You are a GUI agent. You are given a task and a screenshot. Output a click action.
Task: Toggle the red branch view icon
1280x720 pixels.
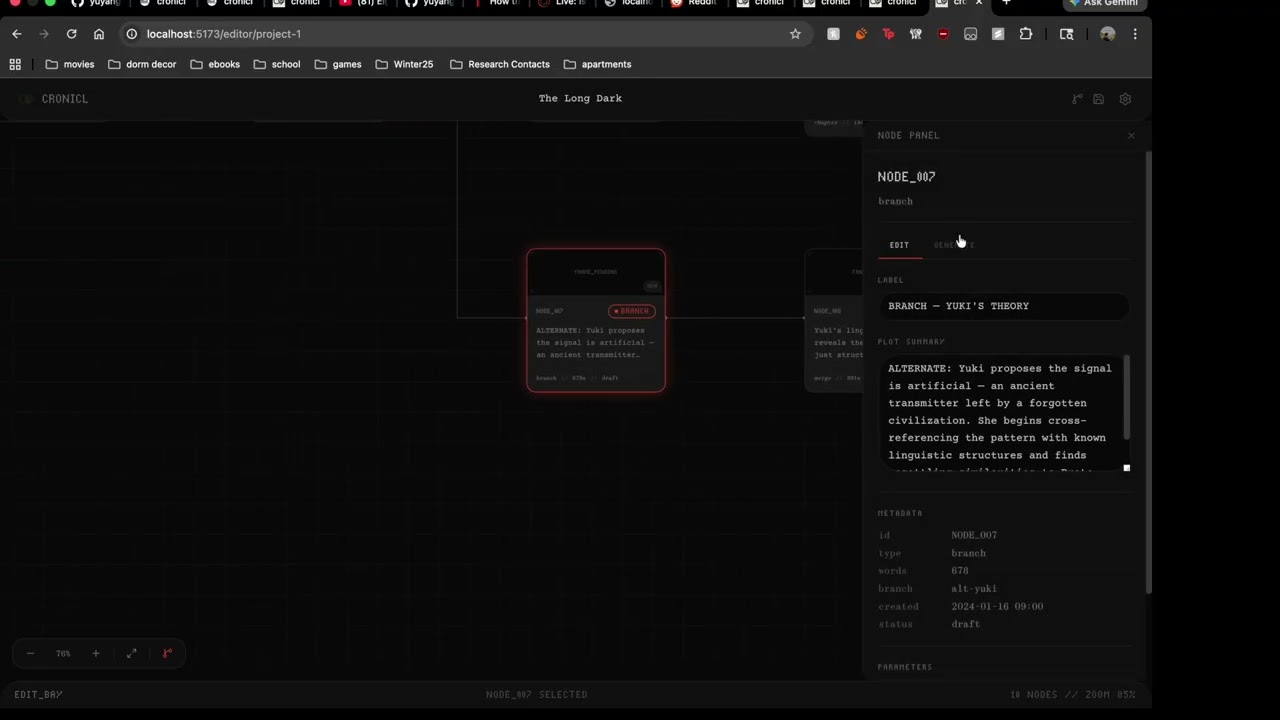(167, 653)
